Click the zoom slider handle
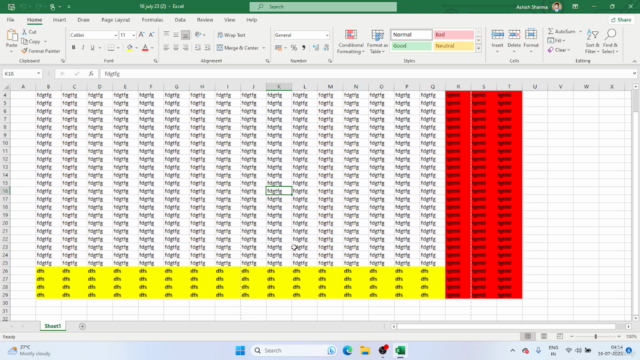Image resolution: width=640 pixels, height=360 pixels. tap(596, 336)
